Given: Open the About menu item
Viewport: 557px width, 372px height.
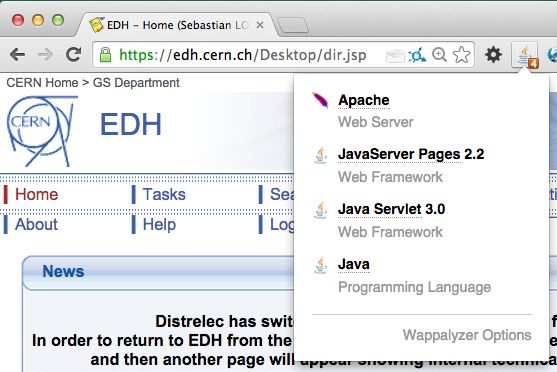Looking at the screenshot, I should (36, 225).
